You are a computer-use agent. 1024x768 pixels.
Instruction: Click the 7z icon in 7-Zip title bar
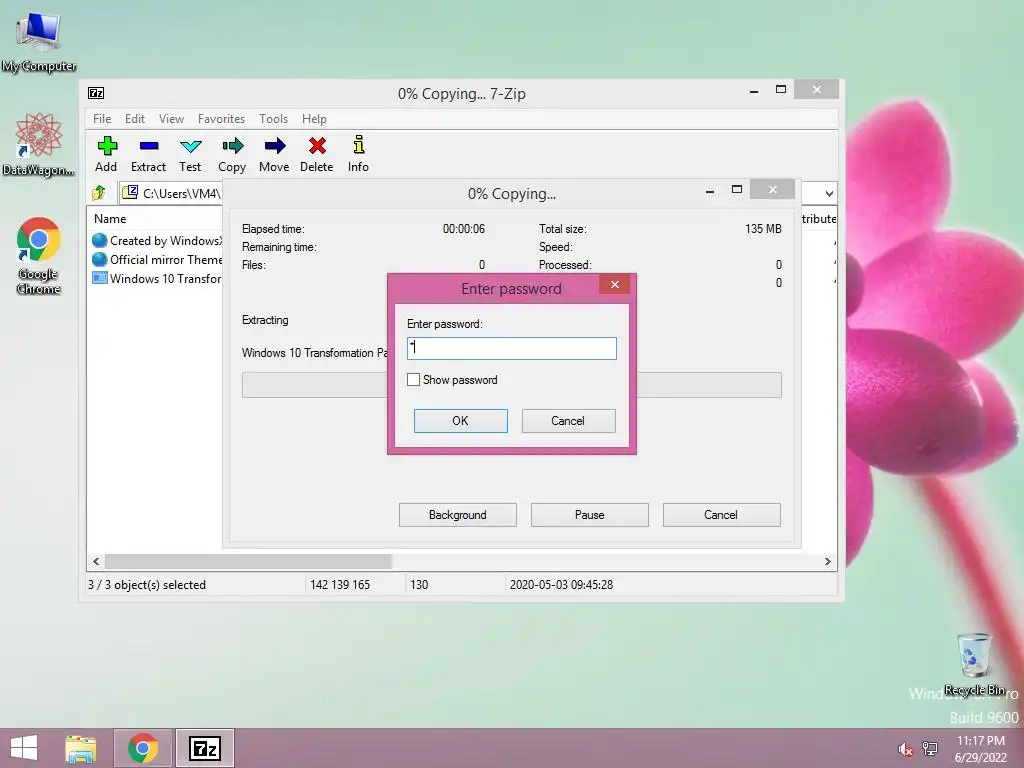(96, 93)
